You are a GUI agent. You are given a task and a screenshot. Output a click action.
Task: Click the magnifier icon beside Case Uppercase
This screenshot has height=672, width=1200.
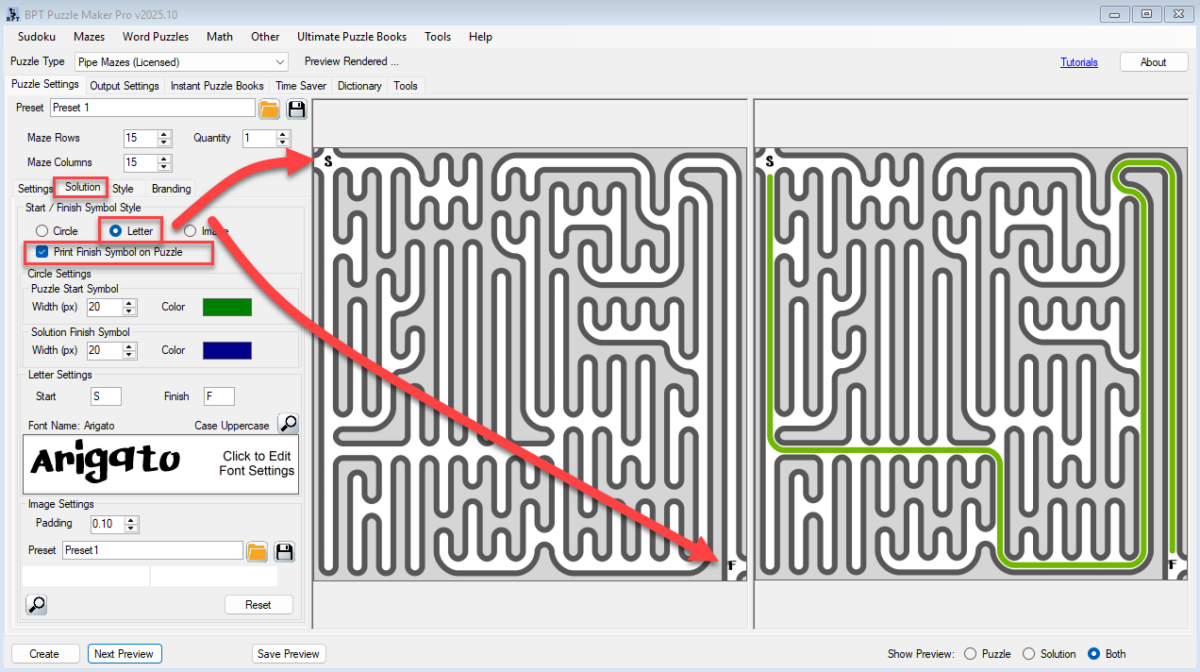tap(288, 422)
